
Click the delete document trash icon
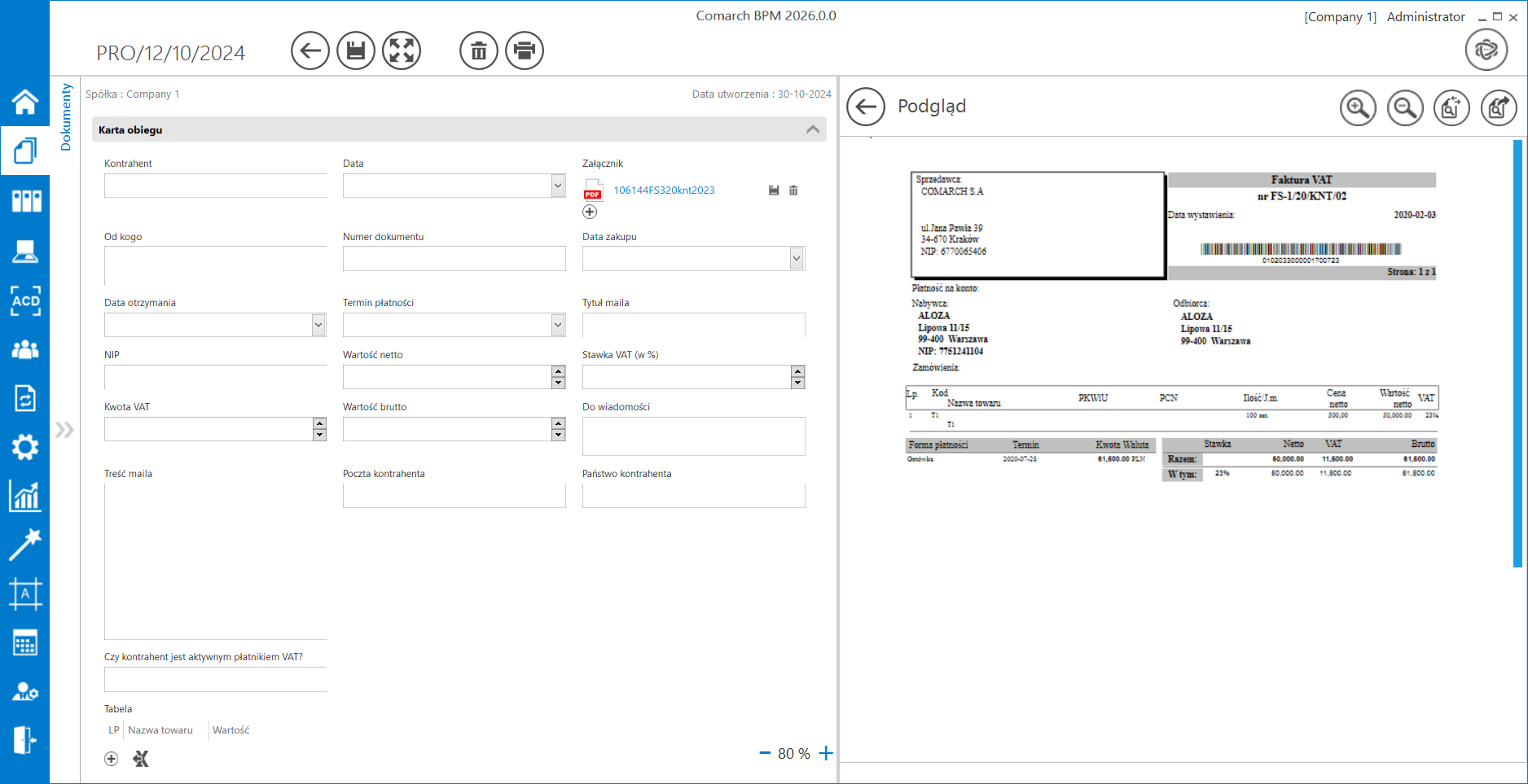point(478,50)
